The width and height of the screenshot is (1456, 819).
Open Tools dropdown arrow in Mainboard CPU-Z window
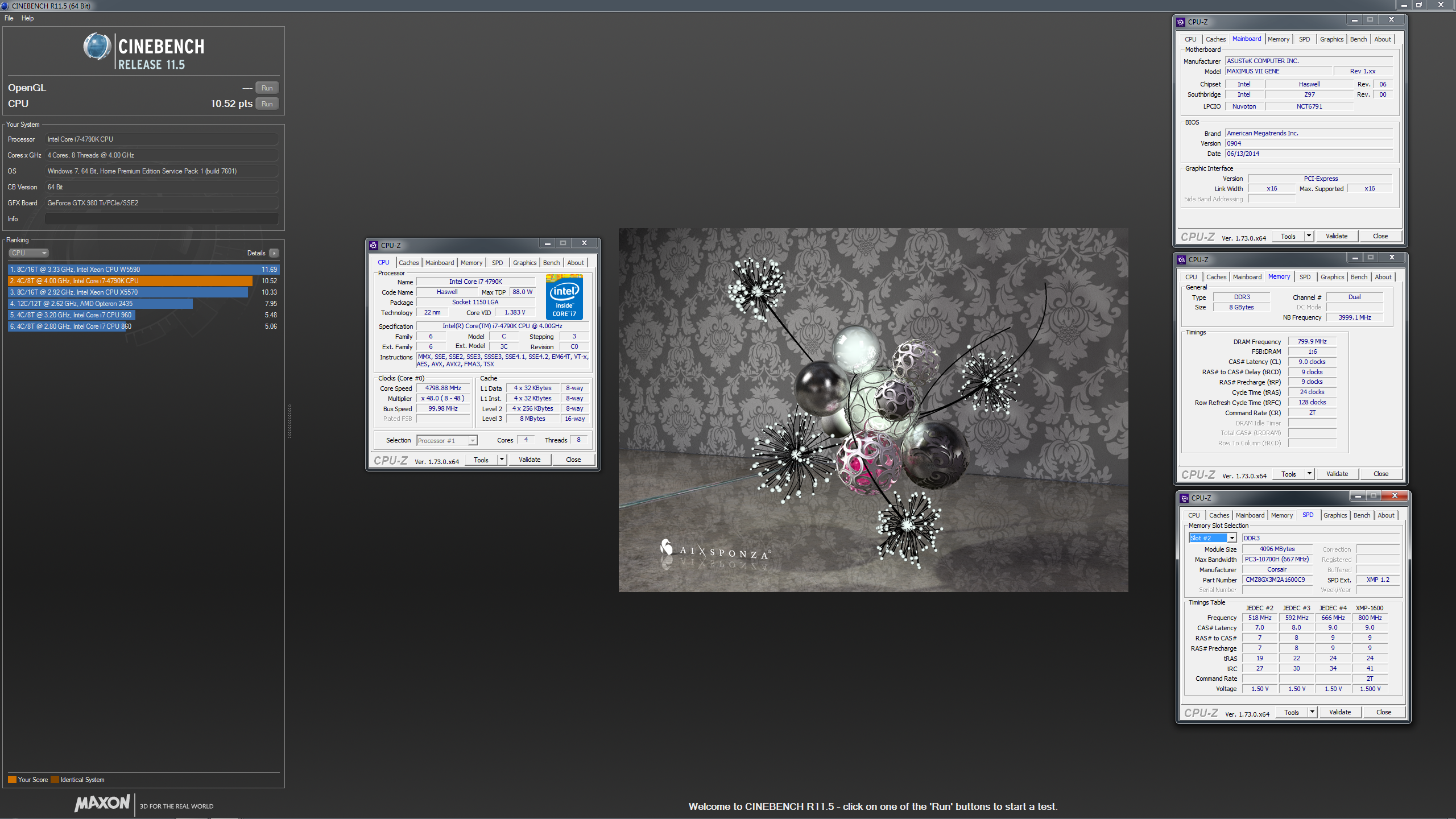(1309, 236)
